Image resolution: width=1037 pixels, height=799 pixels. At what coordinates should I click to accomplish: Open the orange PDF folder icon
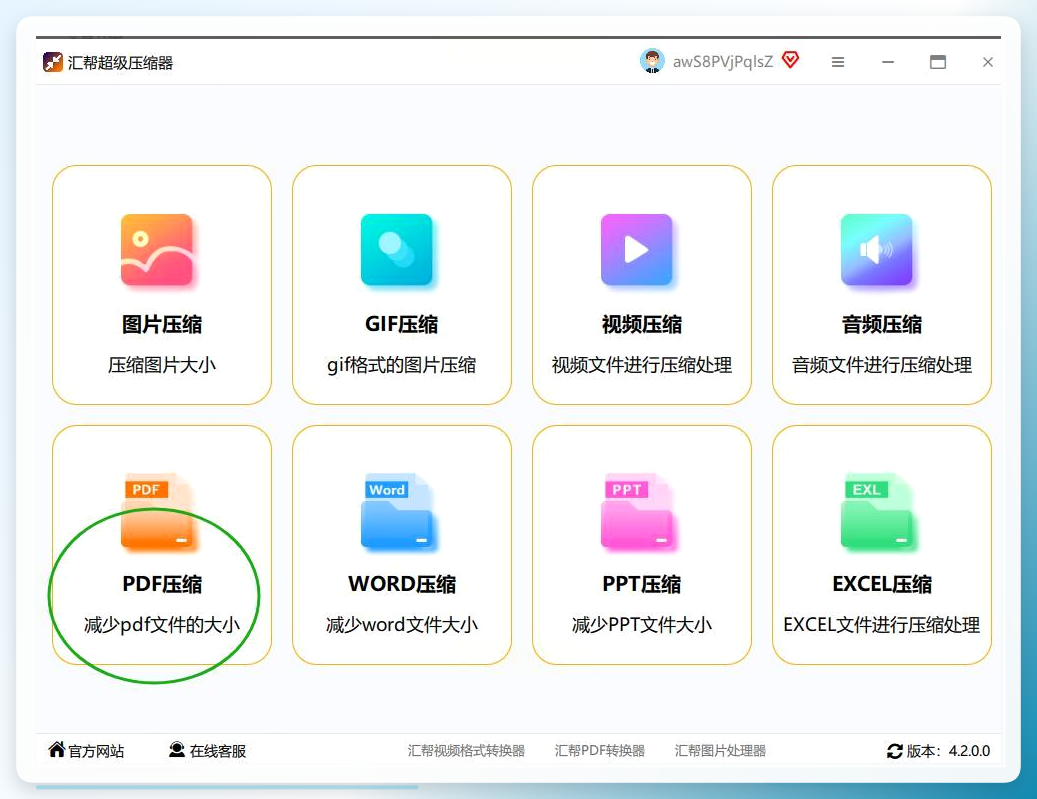pyautogui.click(x=158, y=511)
